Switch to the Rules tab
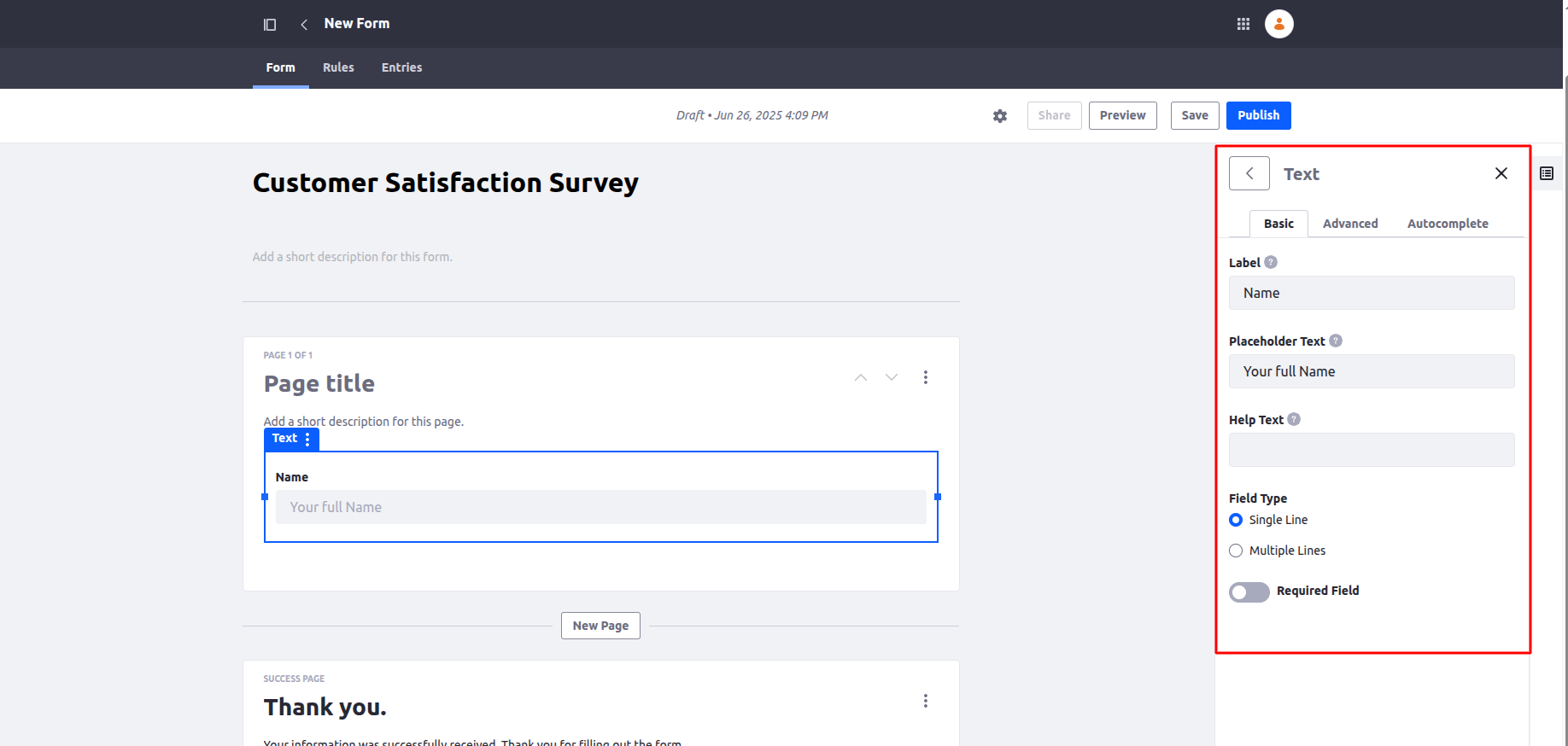Screen dimensions: 1568x746 click(338, 67)
